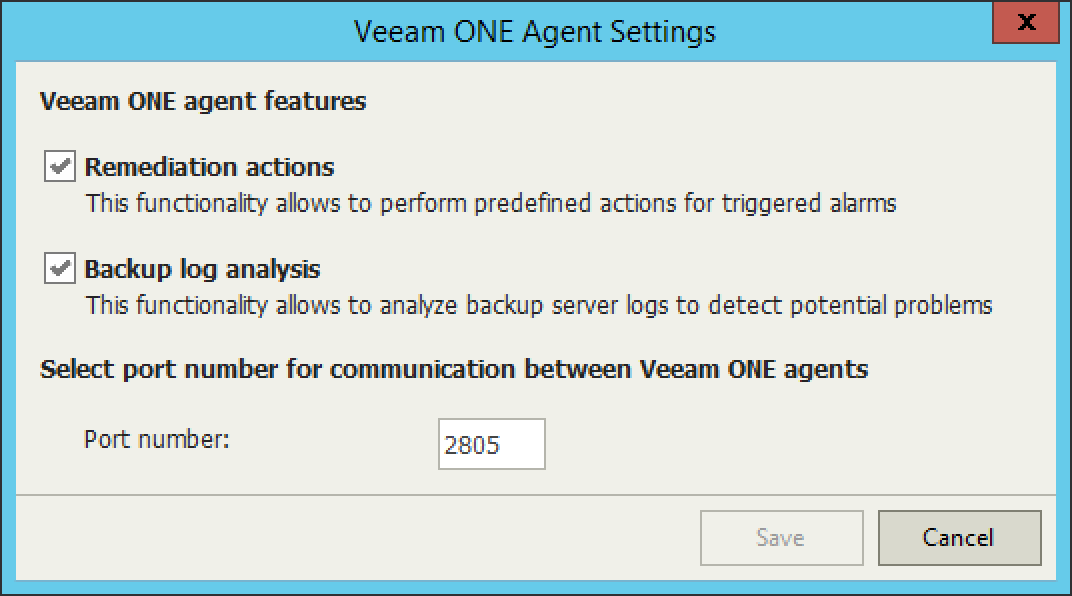1072x596 pixels.
Task: Click the Veeam ONE Agent Settings title bar
Action: pos(535,31)
